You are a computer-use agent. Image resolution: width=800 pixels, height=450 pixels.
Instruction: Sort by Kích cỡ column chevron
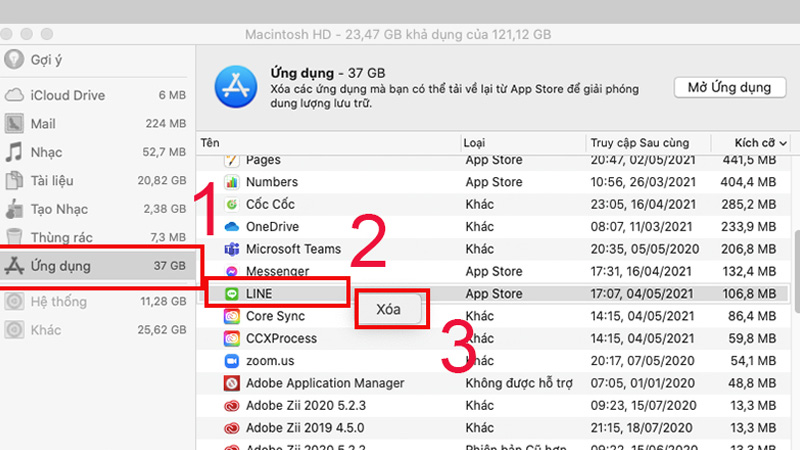click(782, 144)
